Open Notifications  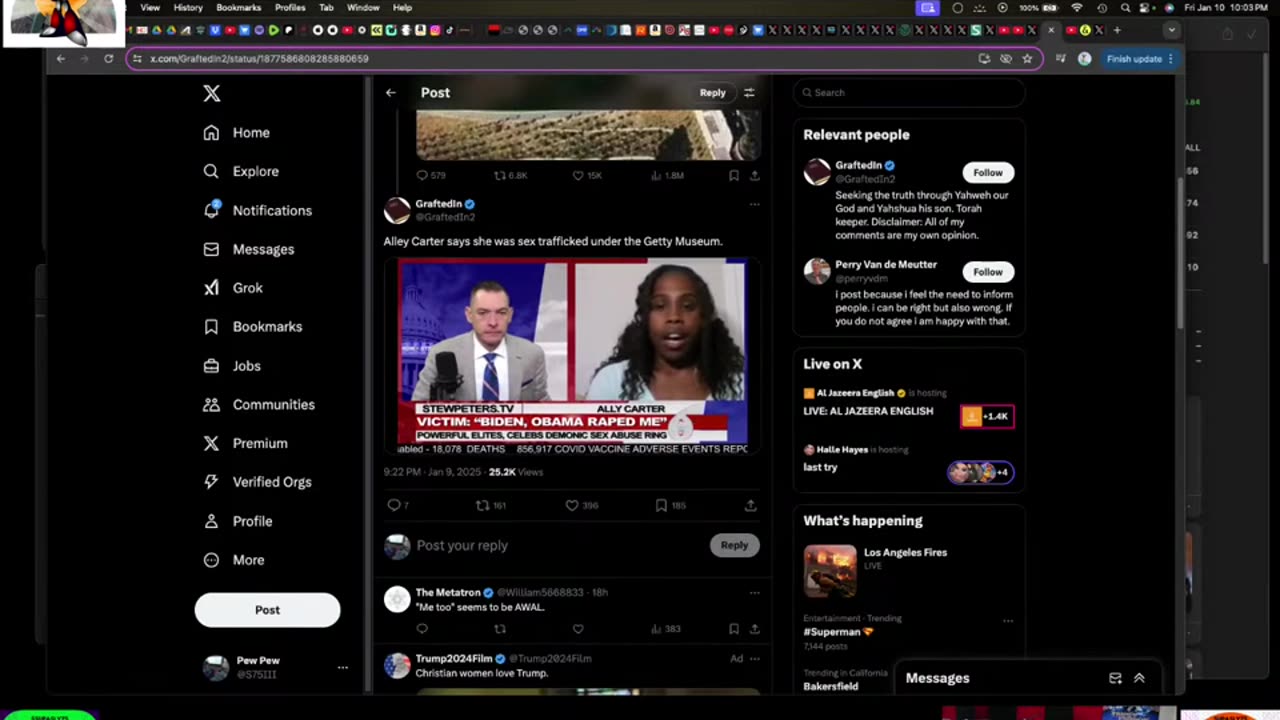pos(257,210)
